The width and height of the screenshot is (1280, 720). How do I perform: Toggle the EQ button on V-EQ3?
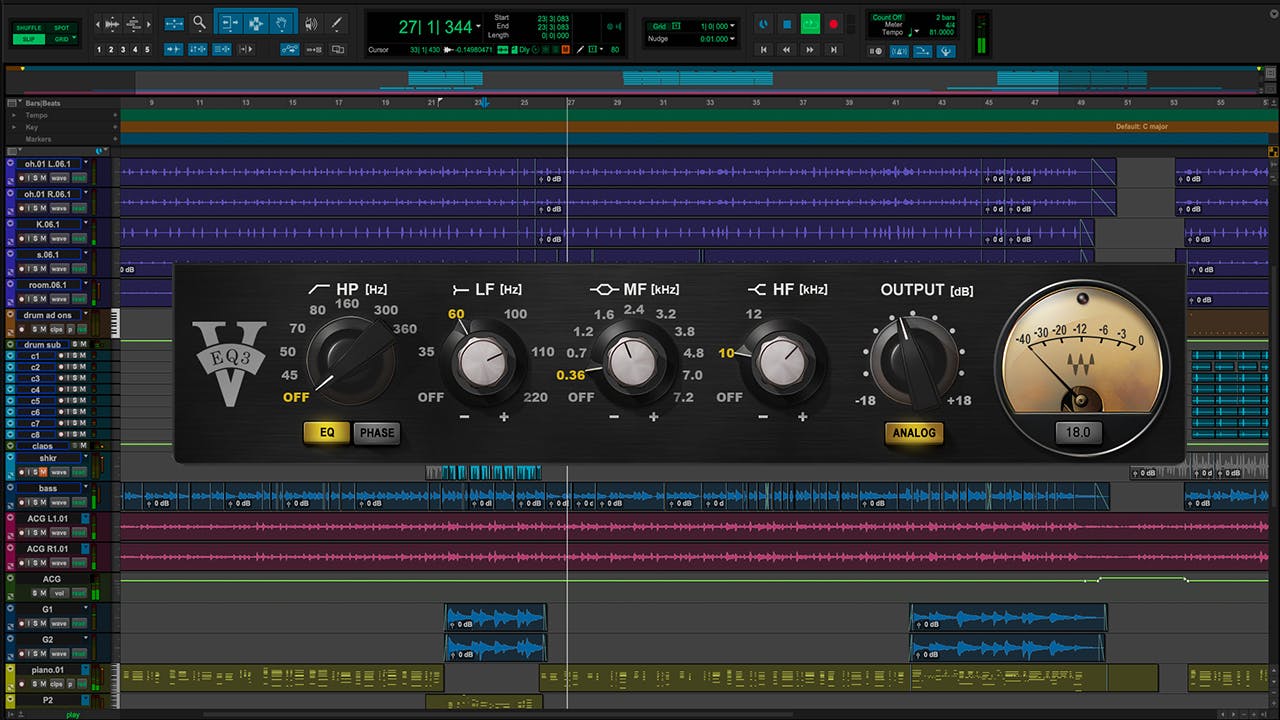click(326, 433)
